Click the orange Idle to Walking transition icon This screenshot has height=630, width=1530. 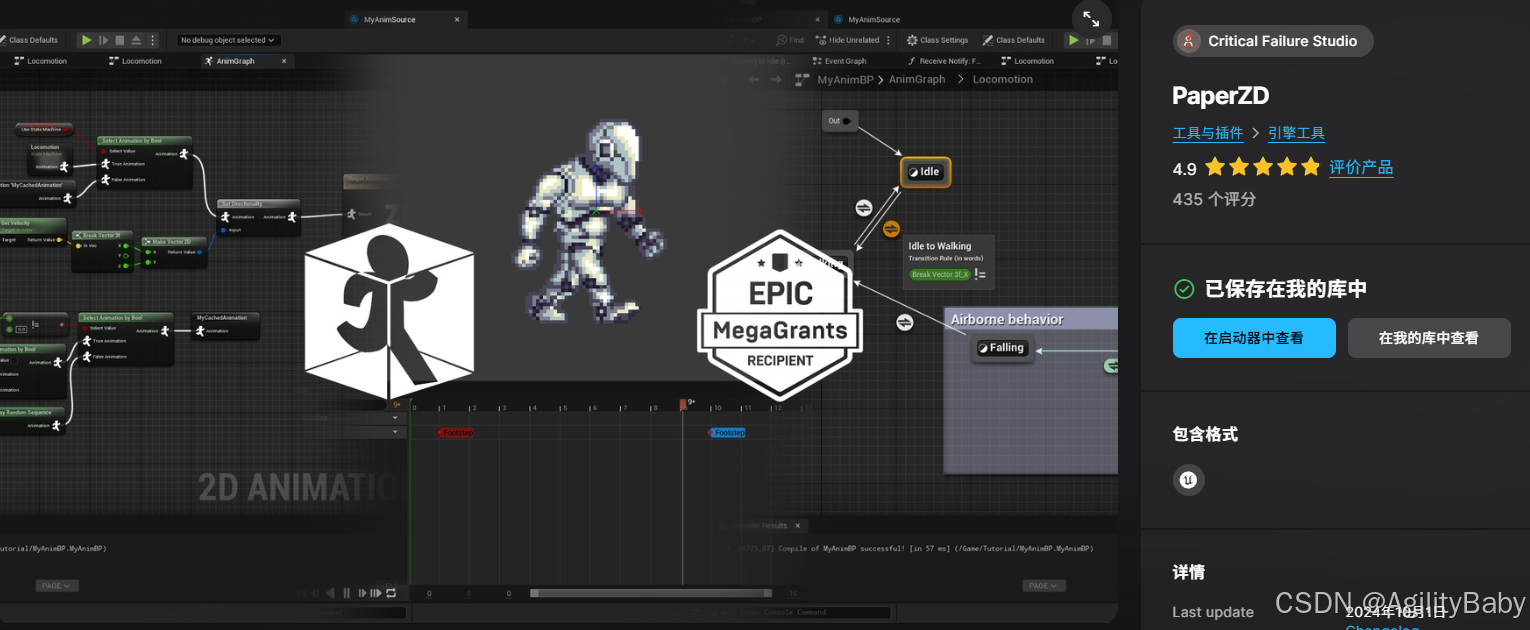[891, 229]
